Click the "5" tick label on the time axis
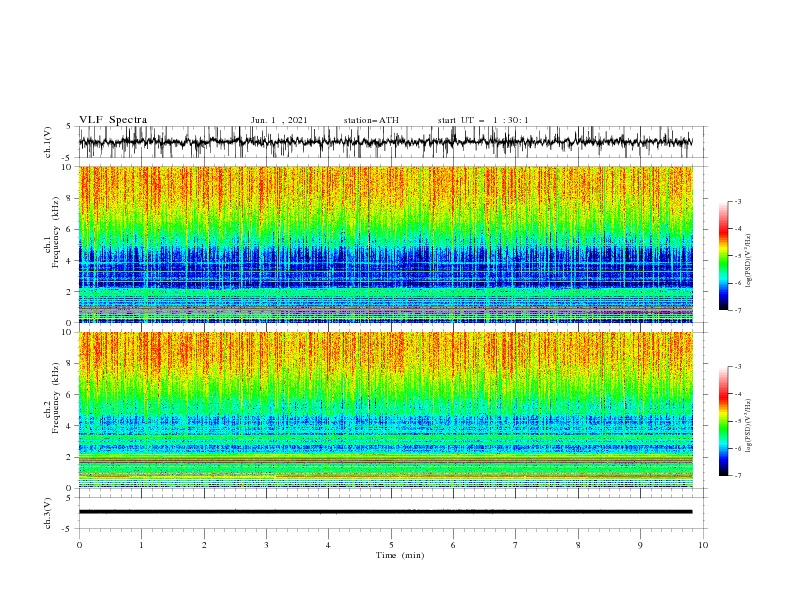Viewport: 792px width, 612px height. tap(391, 545)
